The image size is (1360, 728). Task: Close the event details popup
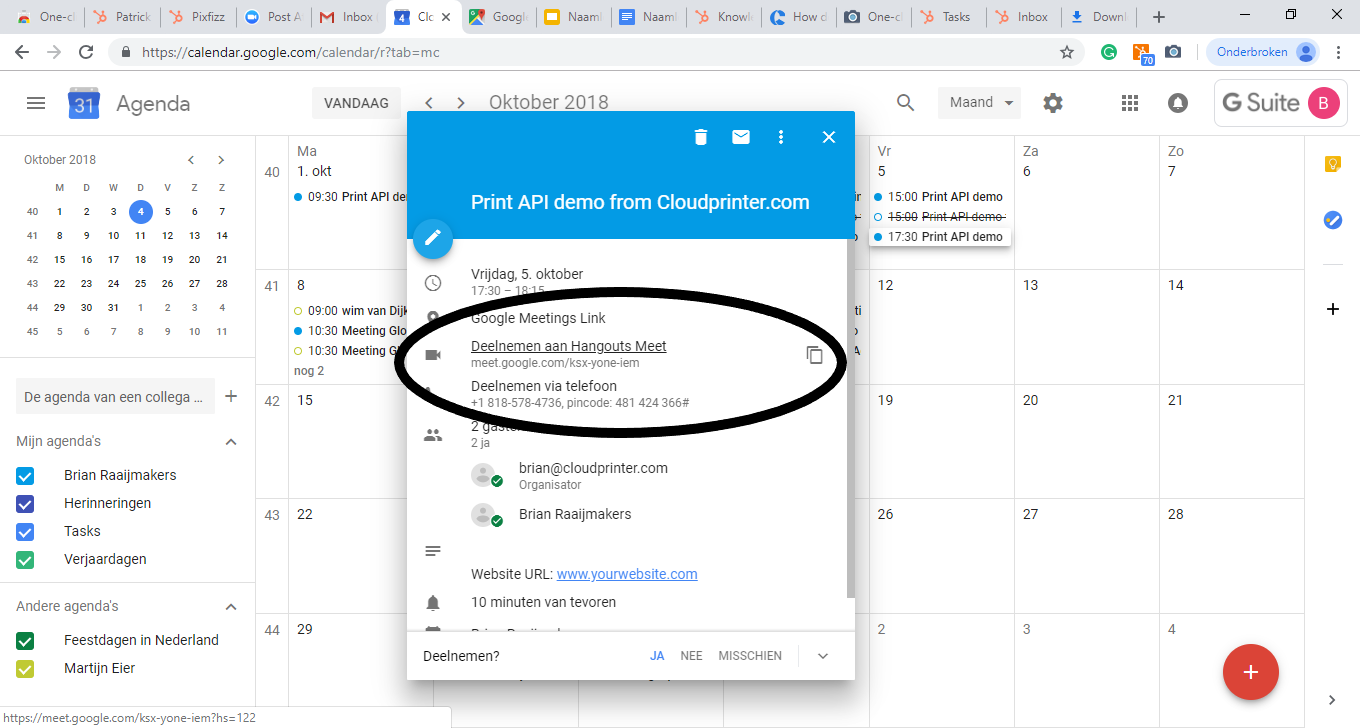tap(829, 137)
